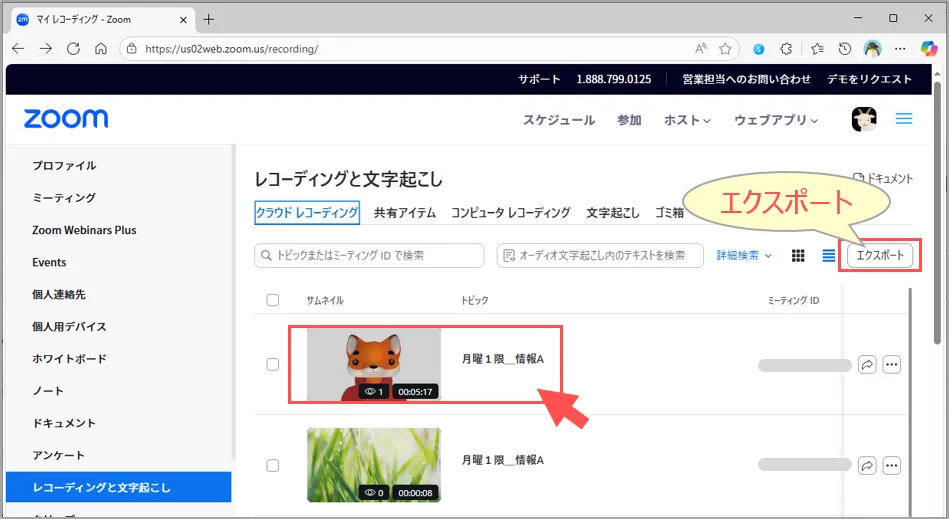Click the エクスポート button
Viewport: 949px width, 519px height.
click(880, 255)
